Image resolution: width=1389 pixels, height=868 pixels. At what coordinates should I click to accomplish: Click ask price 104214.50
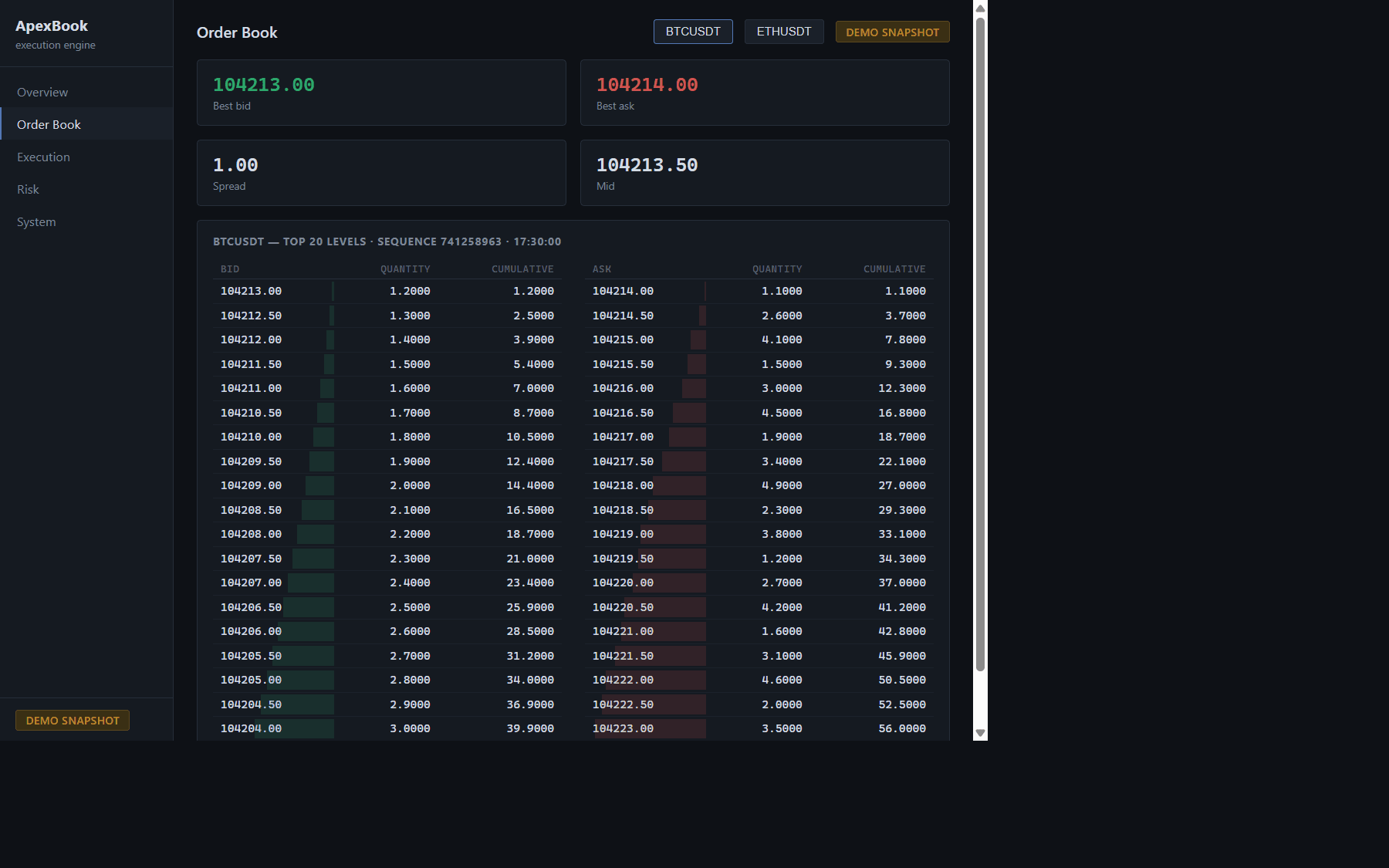[623, 316]
